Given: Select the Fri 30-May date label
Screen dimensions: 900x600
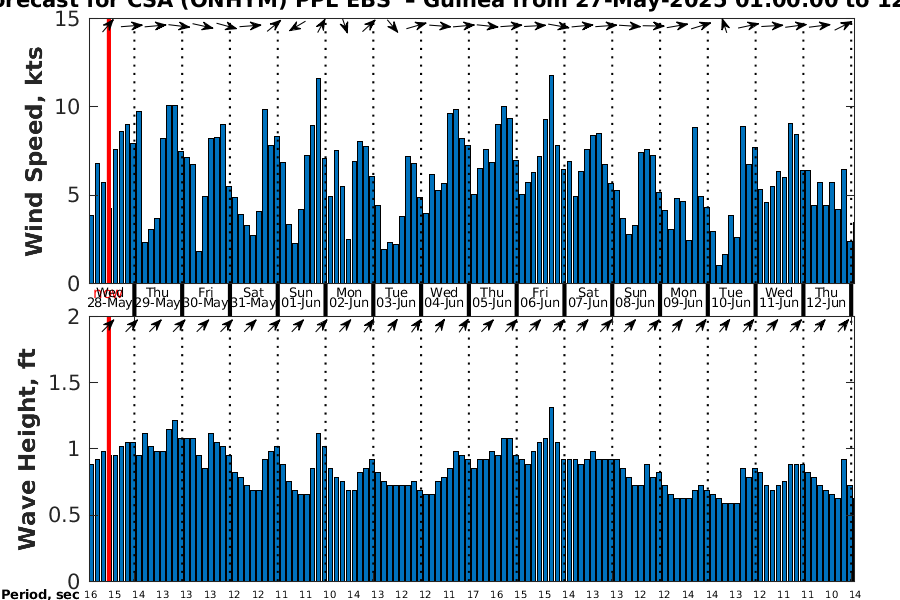Looking at the screenshot, I should [205, 297].
